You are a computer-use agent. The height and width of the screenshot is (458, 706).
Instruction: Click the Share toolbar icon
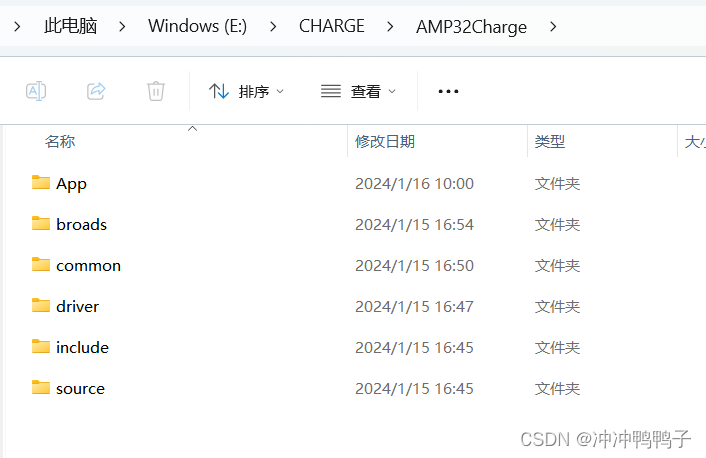pyautogui.click(x=96, y=91)
